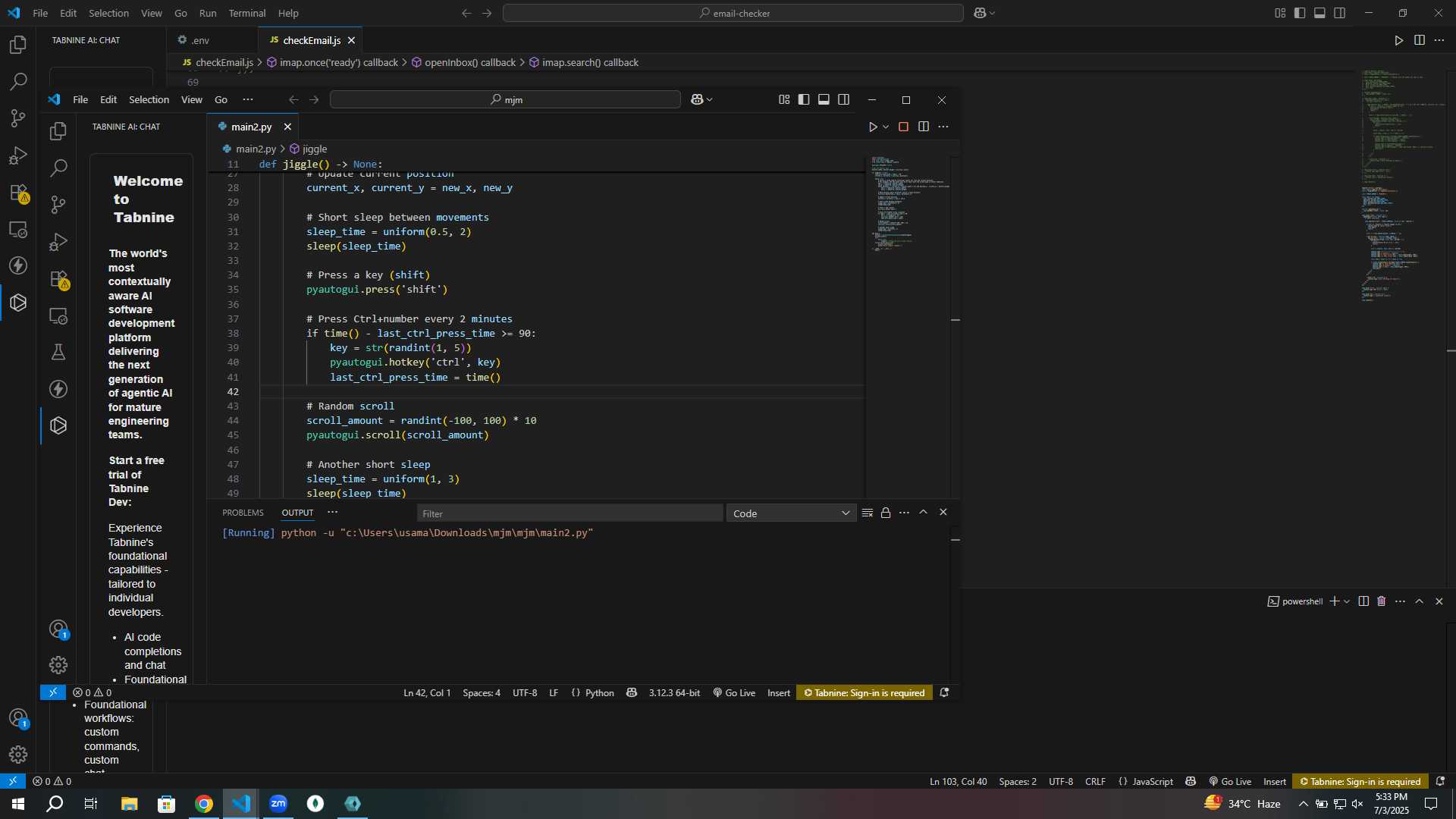Open Explorer in front mjm window
This screenshot has height=819, width=1456.
[58, 131]
